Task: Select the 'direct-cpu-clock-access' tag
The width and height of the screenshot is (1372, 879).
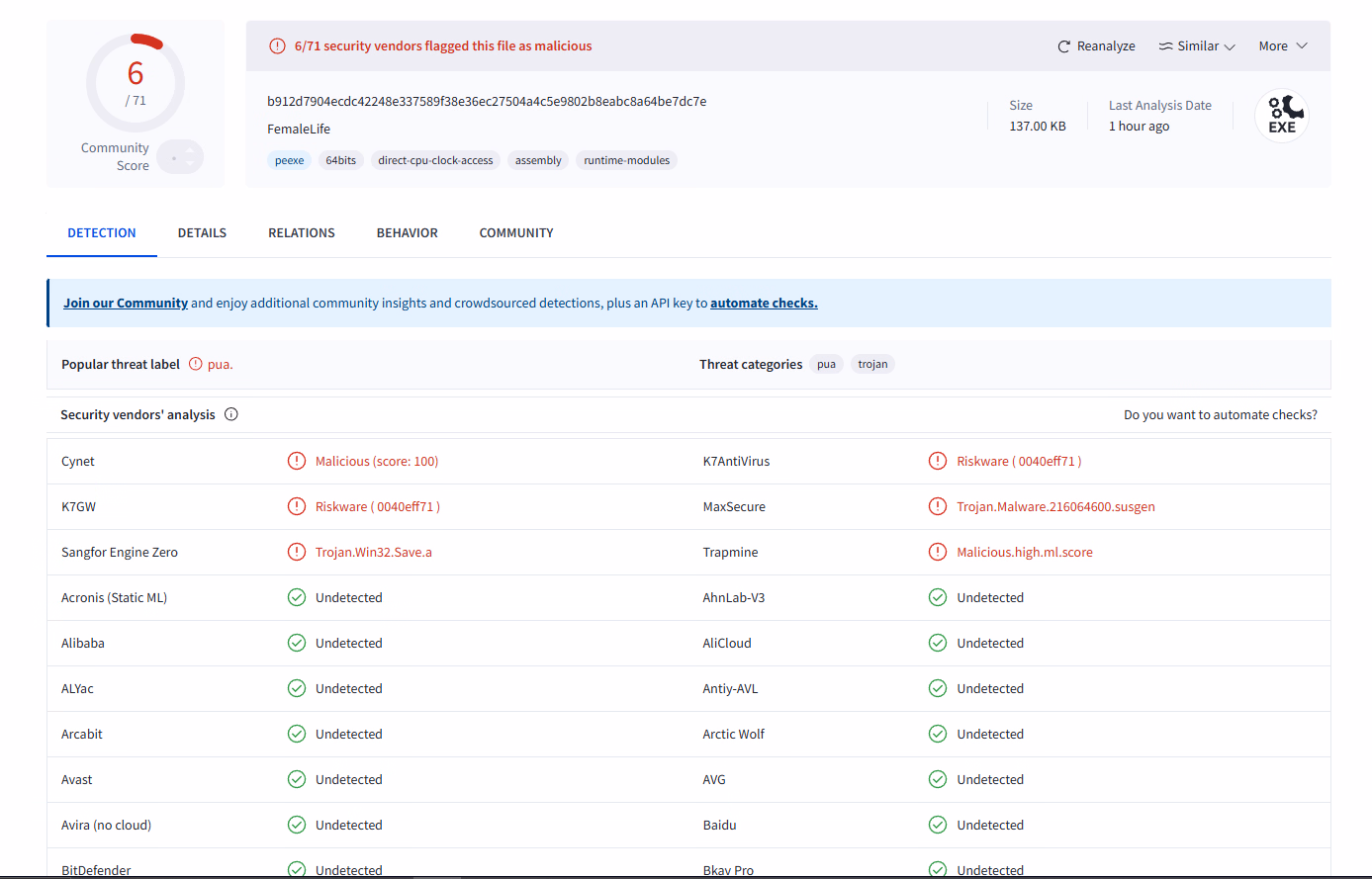Action: [x=435, y=160]
